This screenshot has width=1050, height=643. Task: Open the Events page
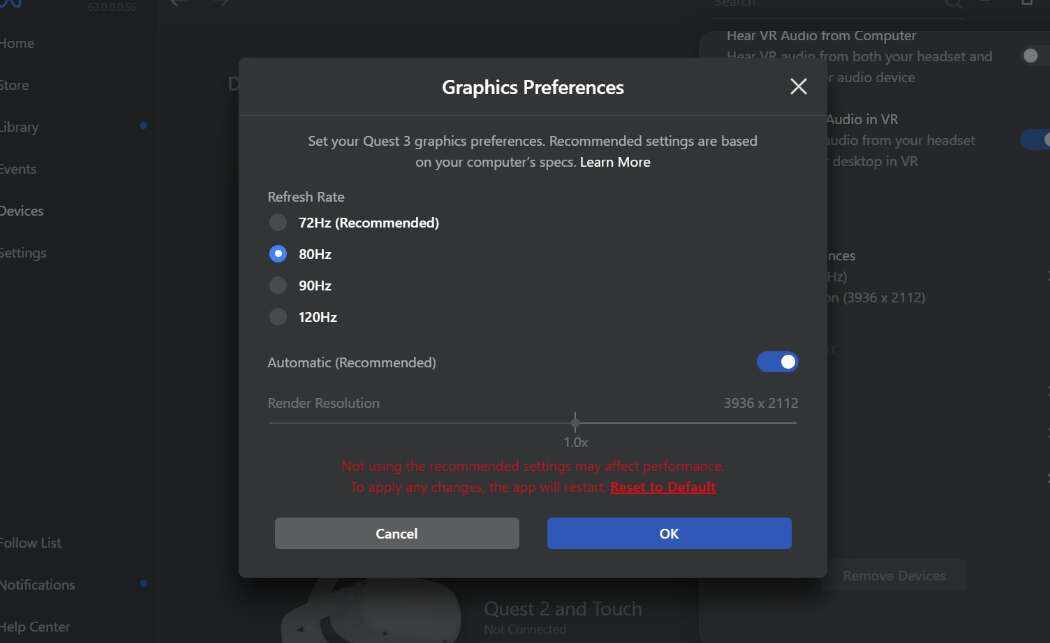pyautogui.click(x=18, y=169)
